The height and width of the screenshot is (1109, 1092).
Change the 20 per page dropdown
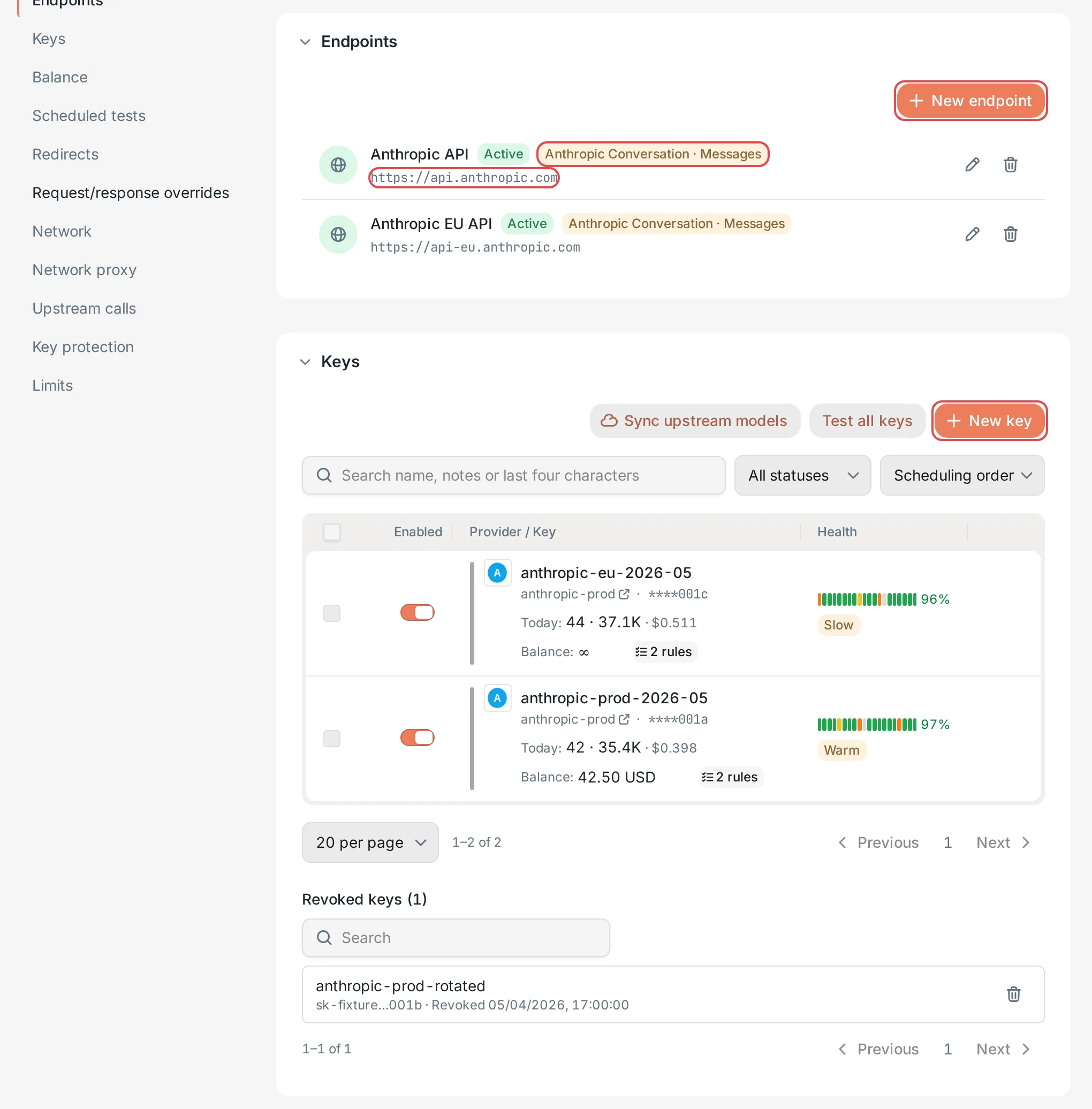tap(370, 842)
